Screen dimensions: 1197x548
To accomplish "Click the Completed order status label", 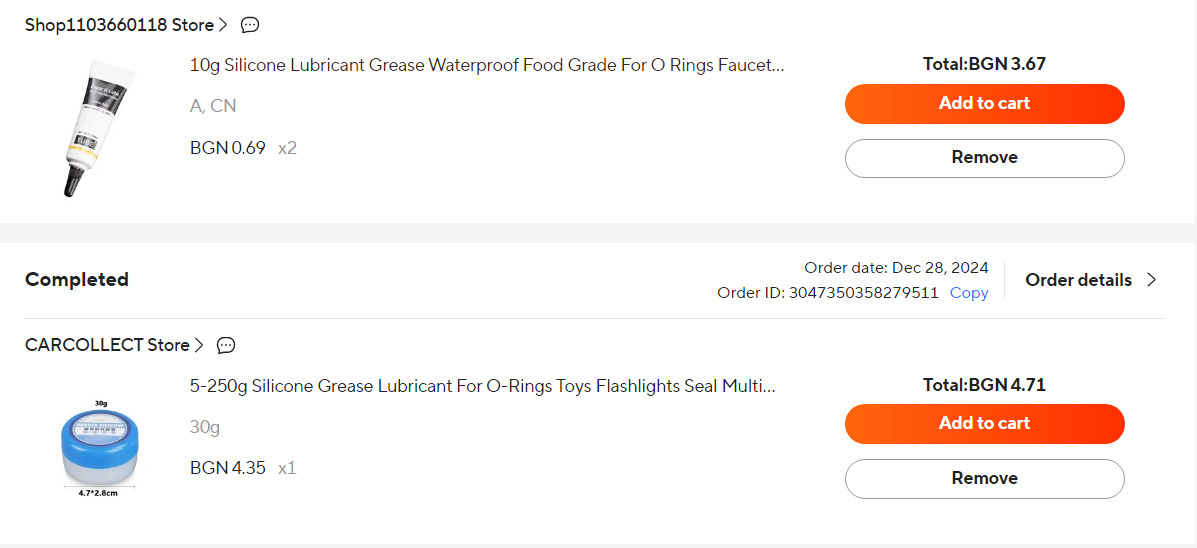I will [x=77, y=280].
